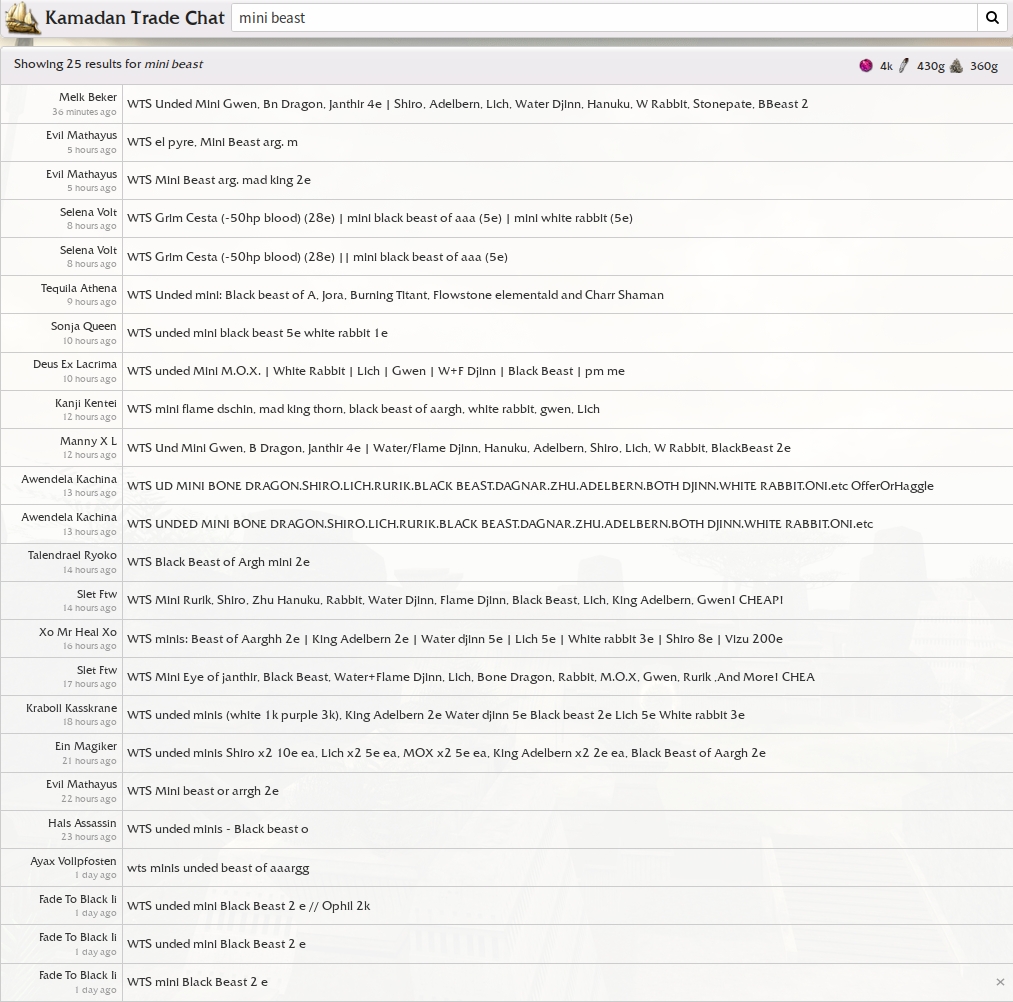Select message ending '// Ophil 2k'
The width and height of the screenshot is (1013, 1002).
point(249,906)
